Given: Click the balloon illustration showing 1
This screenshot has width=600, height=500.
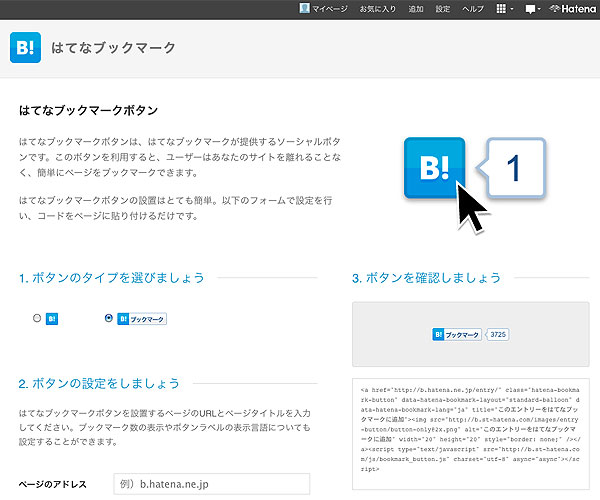Looking at the screenshot, I should [x=511, y=168].
